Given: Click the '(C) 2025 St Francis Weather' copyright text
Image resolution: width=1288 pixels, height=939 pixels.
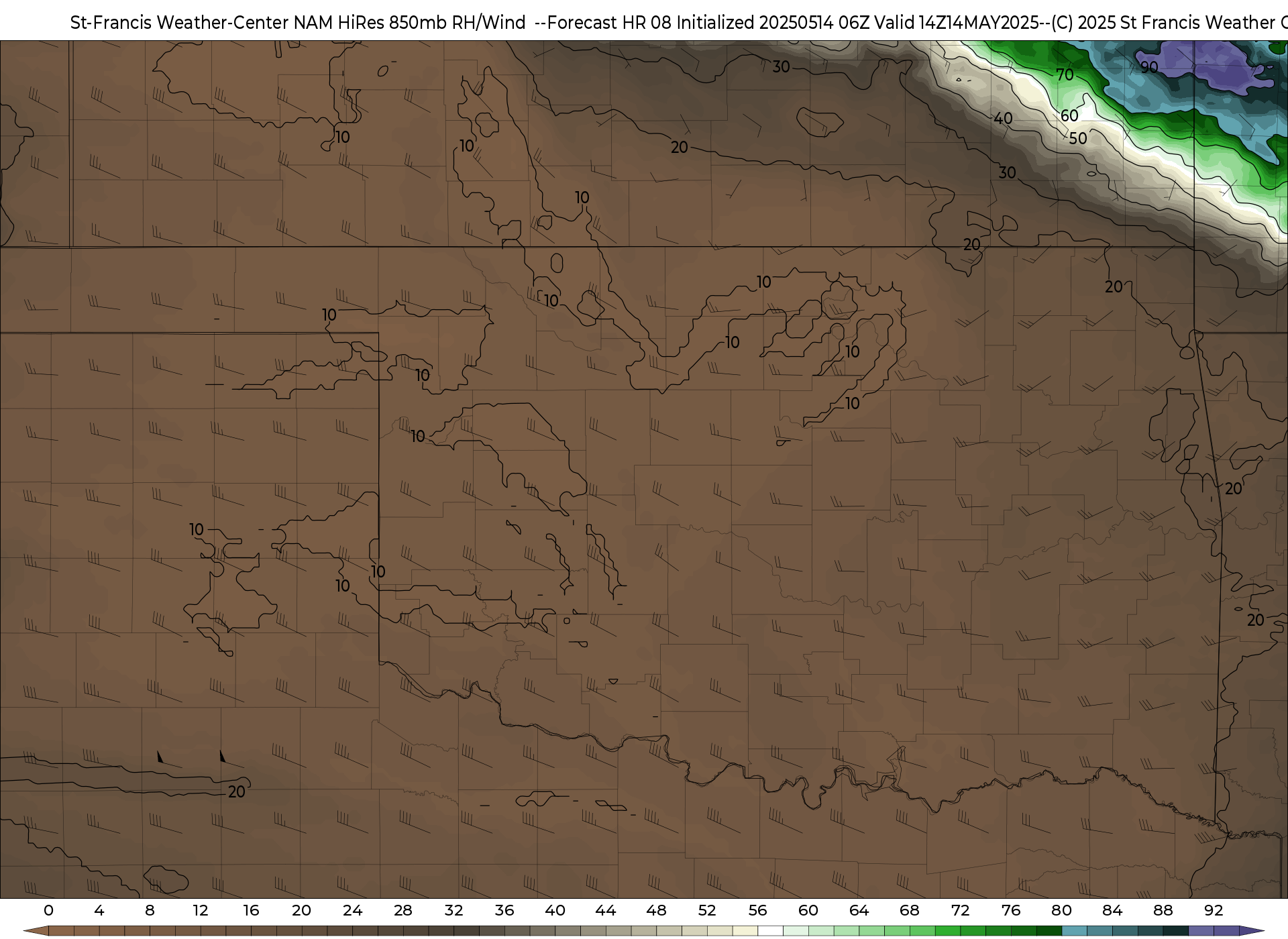Looking at the screenshot, I should pos(1163,23).
